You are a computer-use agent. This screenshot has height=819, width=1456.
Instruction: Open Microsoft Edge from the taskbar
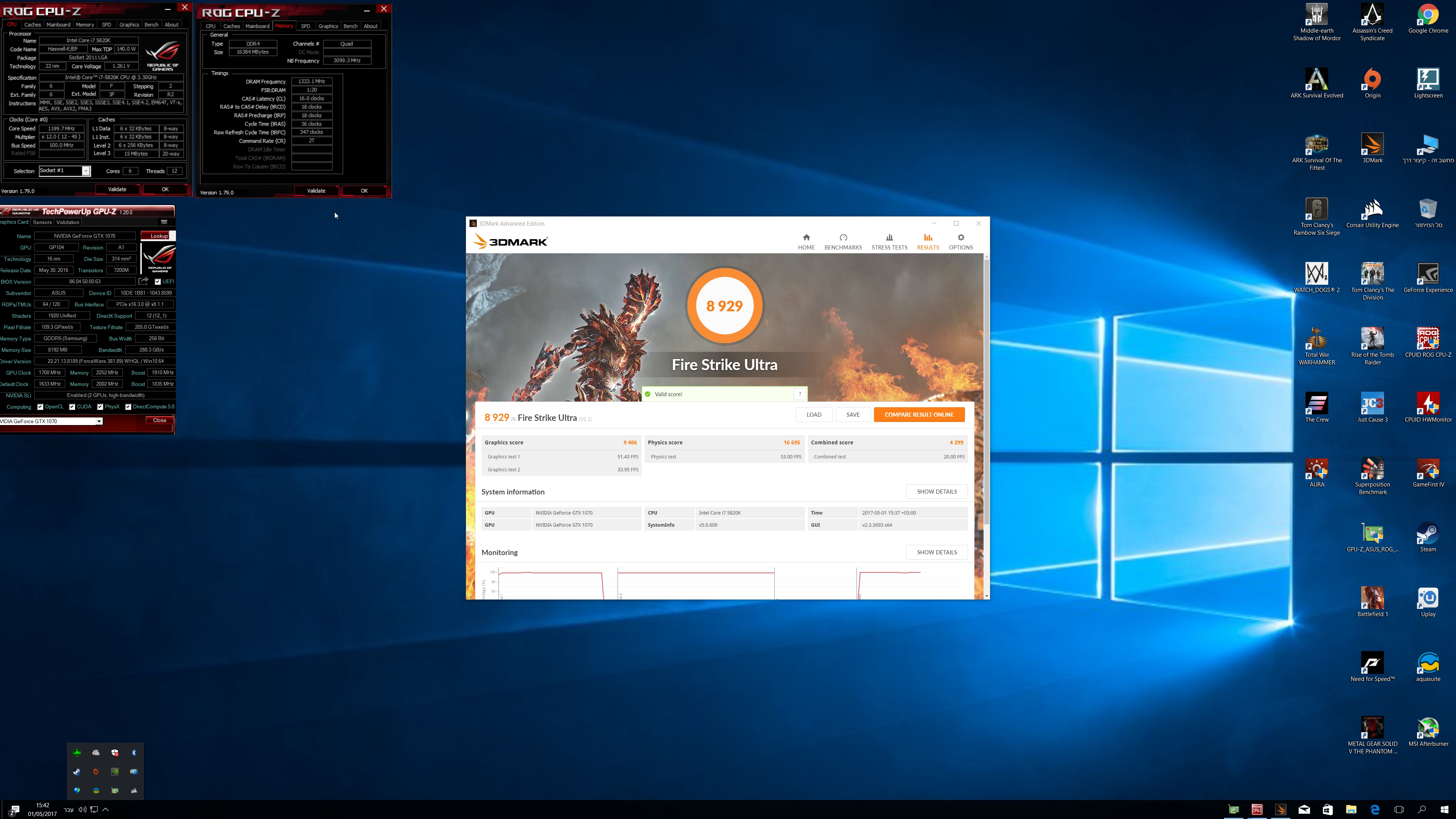click(x=1374, y=810)
